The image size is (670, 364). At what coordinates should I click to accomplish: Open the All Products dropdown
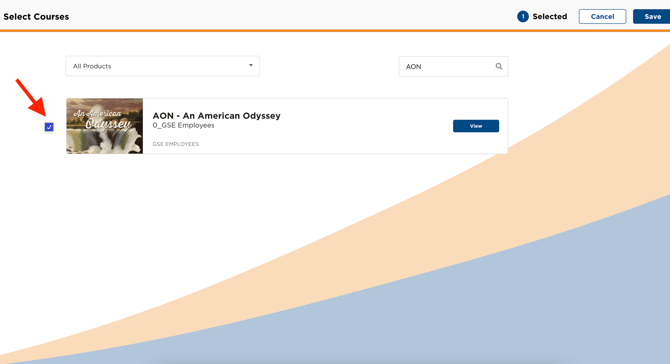coord(162,66)
